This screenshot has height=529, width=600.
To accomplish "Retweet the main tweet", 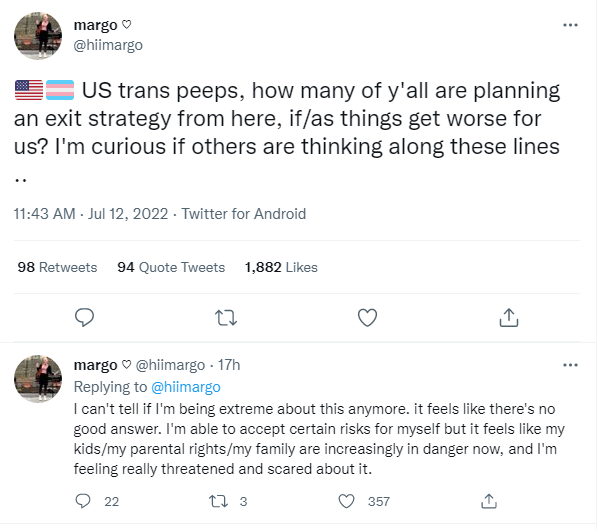I will point(227,318).
